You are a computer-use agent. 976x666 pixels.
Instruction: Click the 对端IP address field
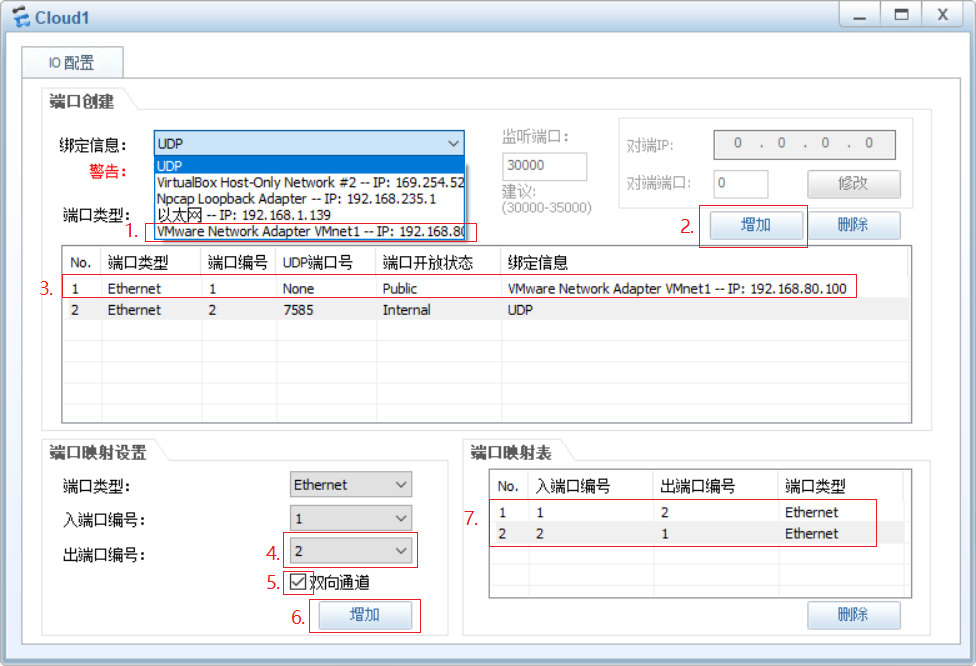pos(804,144)
